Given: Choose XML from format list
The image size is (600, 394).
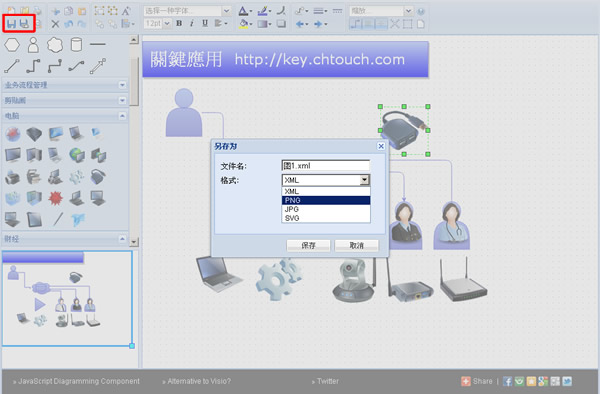Looking at the screenshot, I should point(326,191).
